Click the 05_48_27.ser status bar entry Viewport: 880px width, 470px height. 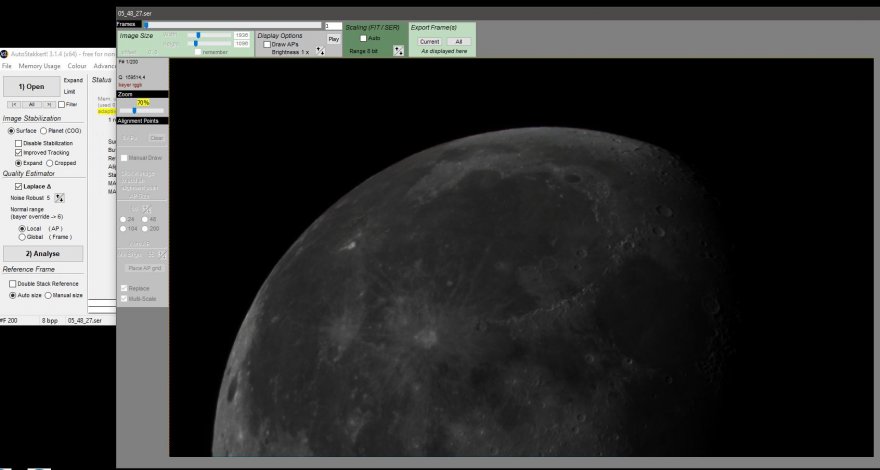(x=85, y=321)
